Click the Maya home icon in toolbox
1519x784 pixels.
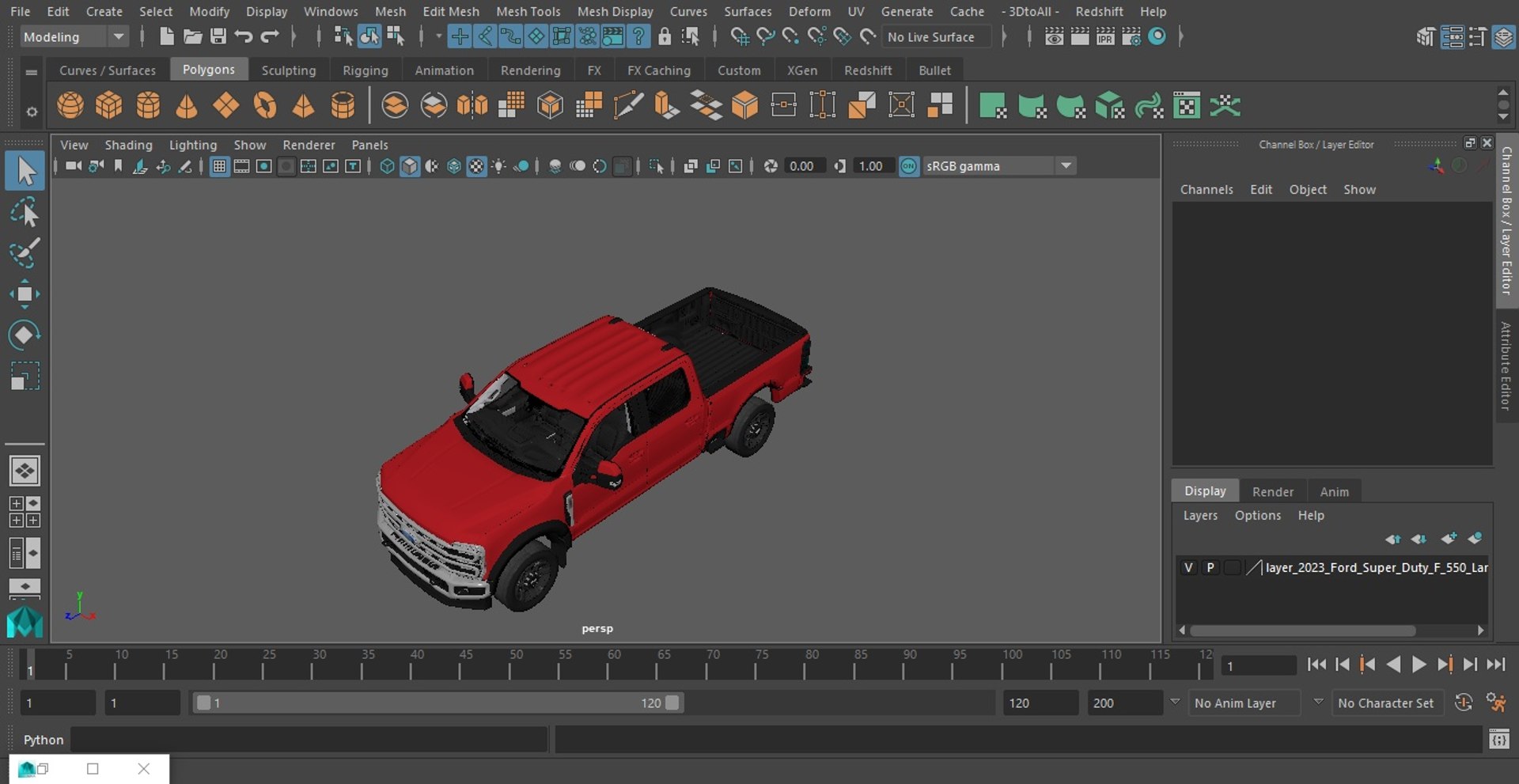25,622
